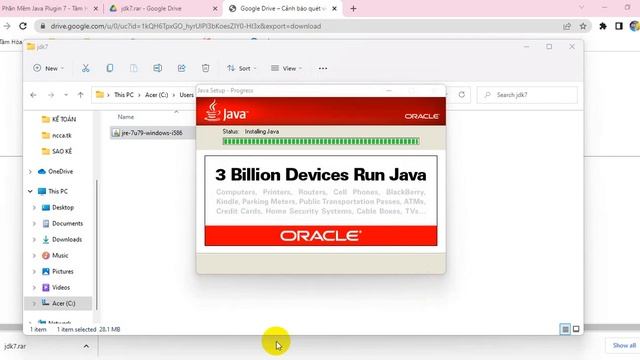Viewport: 640px width, 360px height.
Task: Expand the Desktop tree node
Action: [34, 207]
